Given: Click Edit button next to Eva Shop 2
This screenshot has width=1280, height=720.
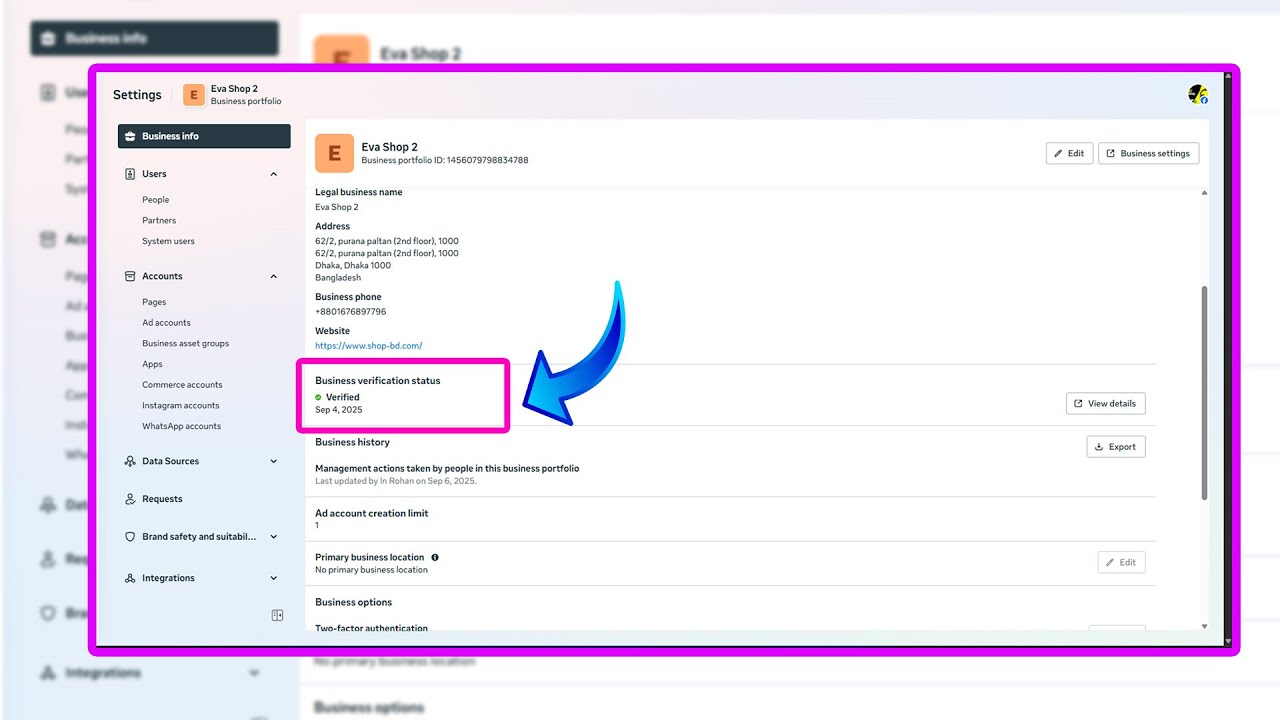Looking at the screenshot, I should click(1069, 153).
